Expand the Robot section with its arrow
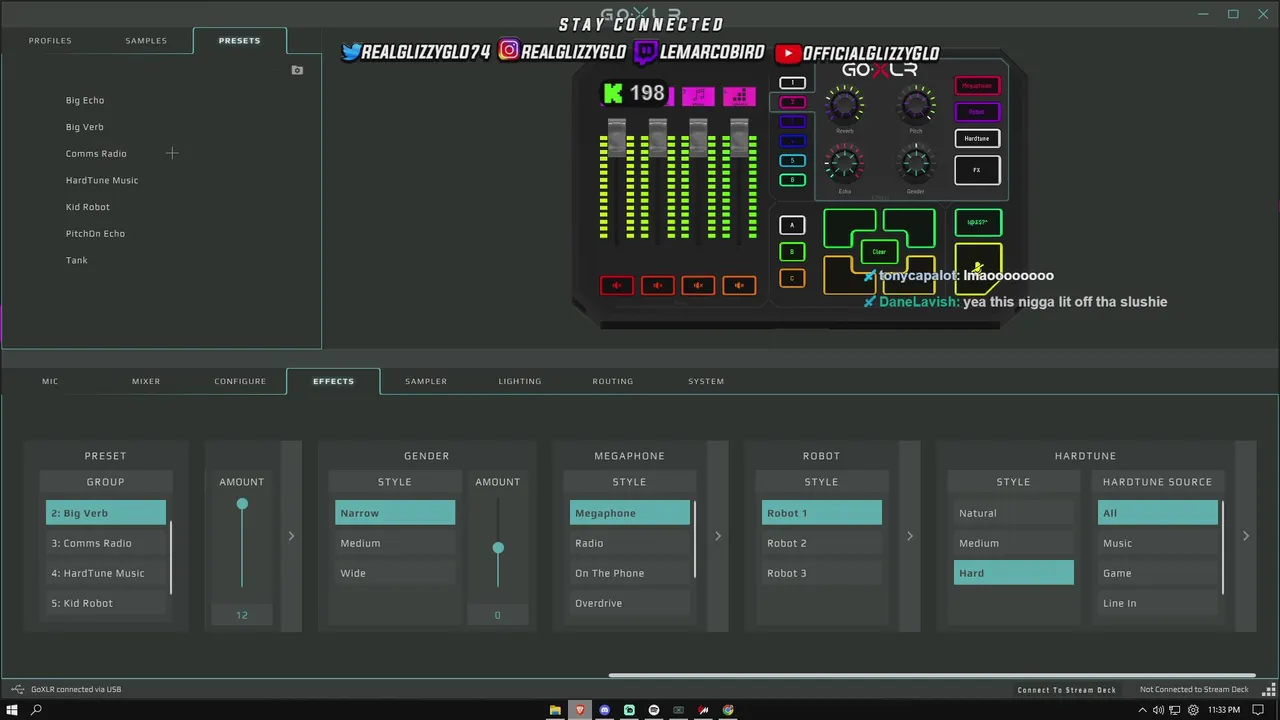Viewport: 1280px width, 720px height. tap(909, 536)
